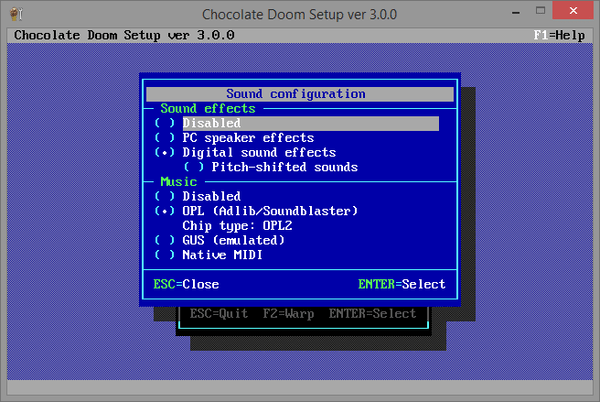Select OPL (Adlib/Soundblaster) music option
The image size is (600, 402).
(x=256, y=211)
